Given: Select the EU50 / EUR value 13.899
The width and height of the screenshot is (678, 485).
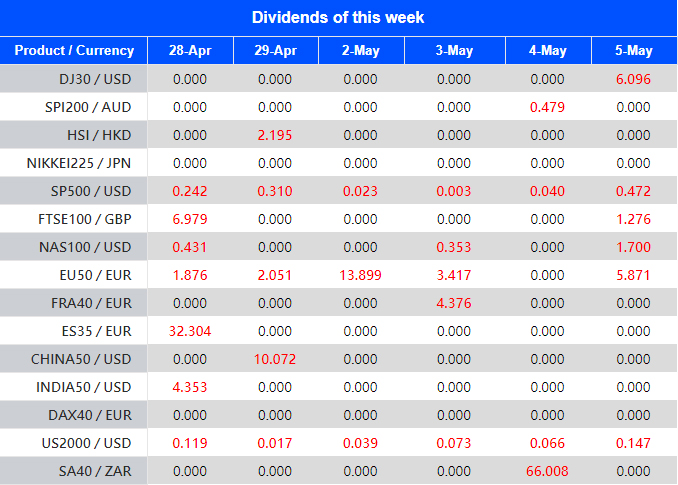Looking at the screenshot, I should point(362,275).
